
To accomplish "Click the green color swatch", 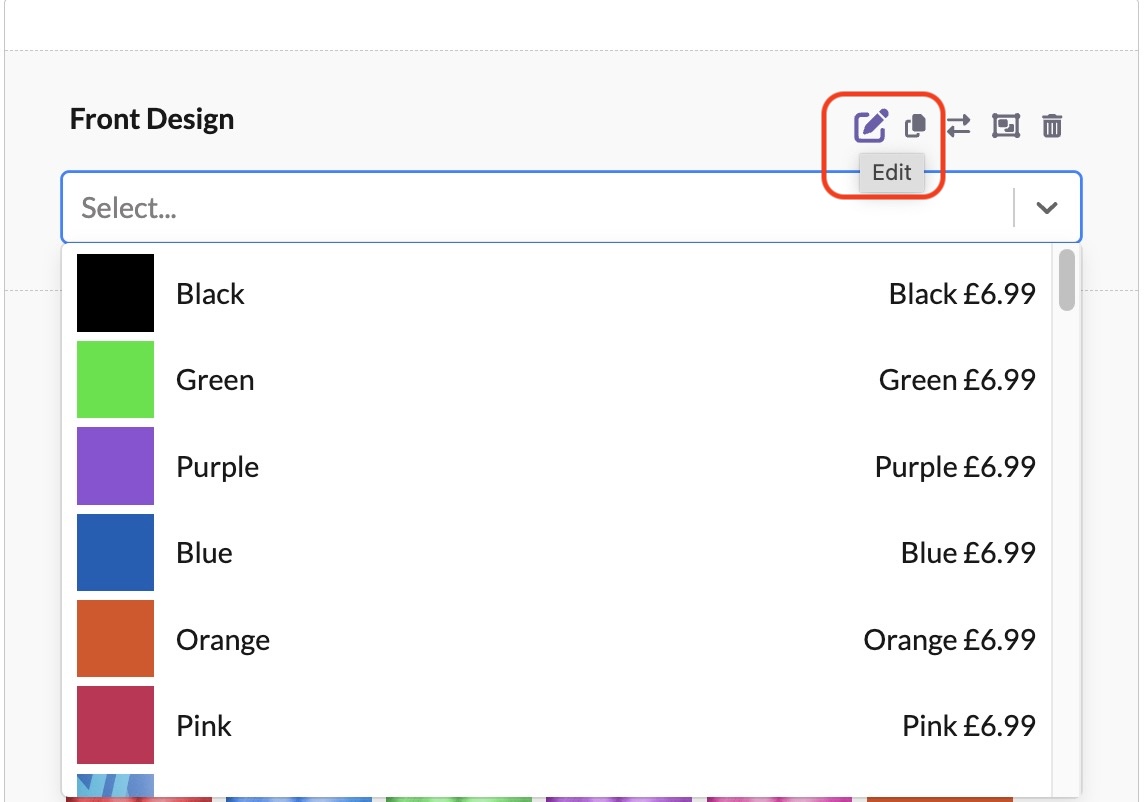I will tap(115, 379).
